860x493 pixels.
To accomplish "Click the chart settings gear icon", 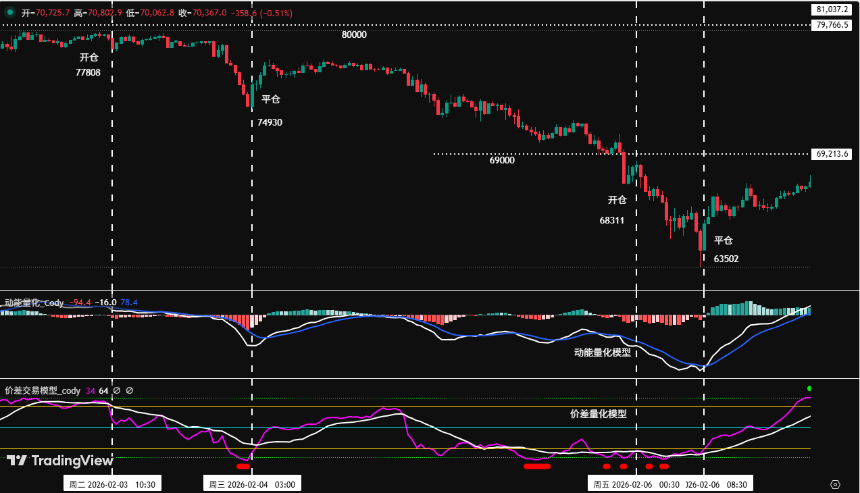I will (x=833, y=483).
